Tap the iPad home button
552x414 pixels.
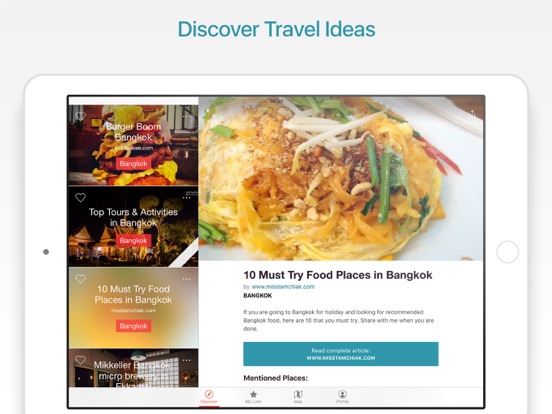(508, 252)
